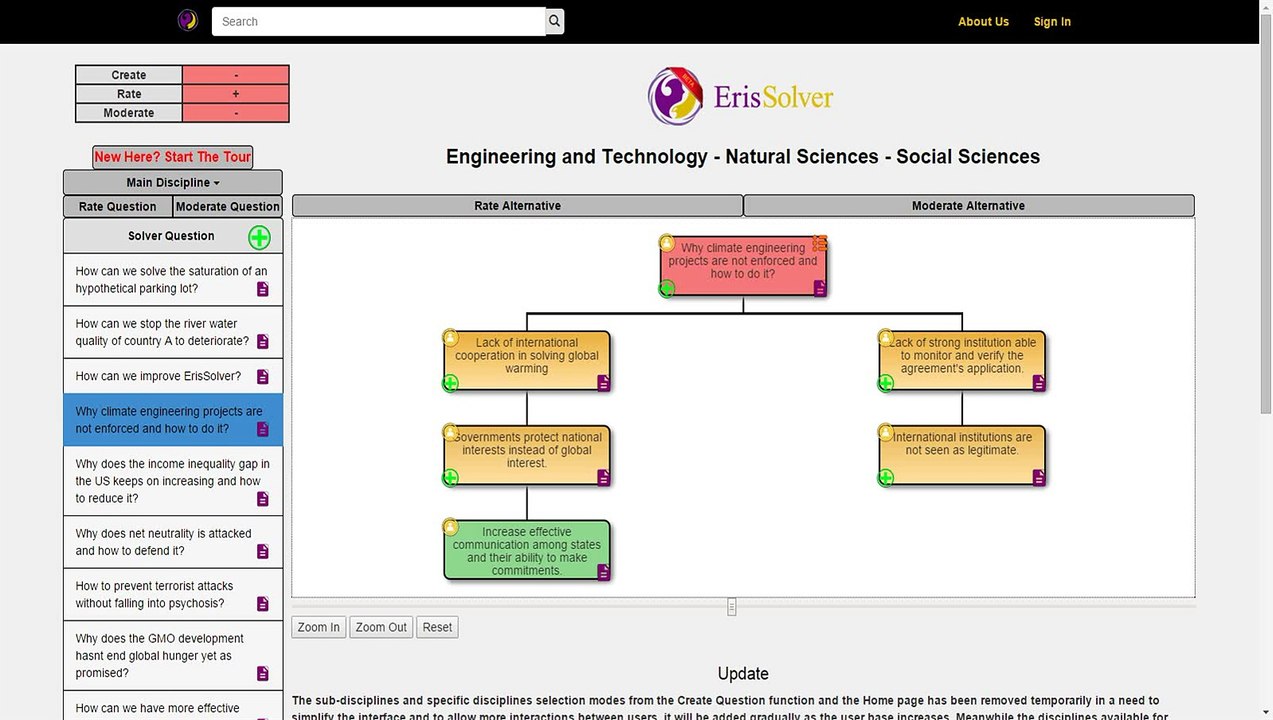
Task: Toggle the Moderate row red cell
Action: coord(236,113)
